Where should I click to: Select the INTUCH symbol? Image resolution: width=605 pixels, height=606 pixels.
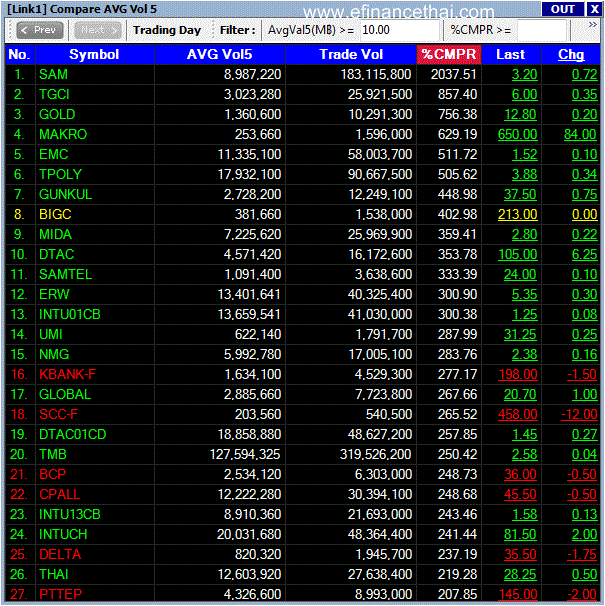(x=63, y=535)
